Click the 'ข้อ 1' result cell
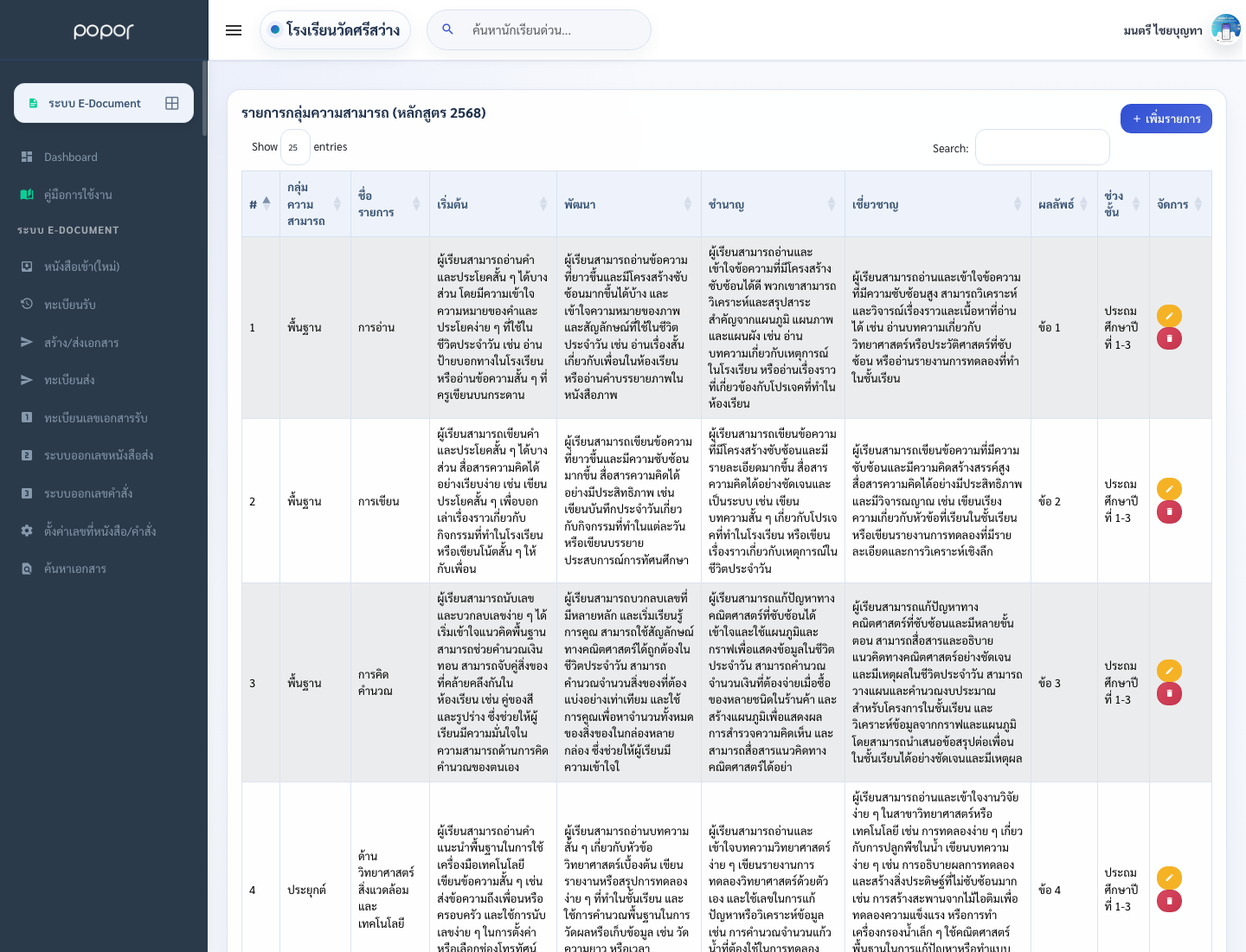Image resolution: width=1246 pixels, height=952 pixels. click(x=1063, y=327)
